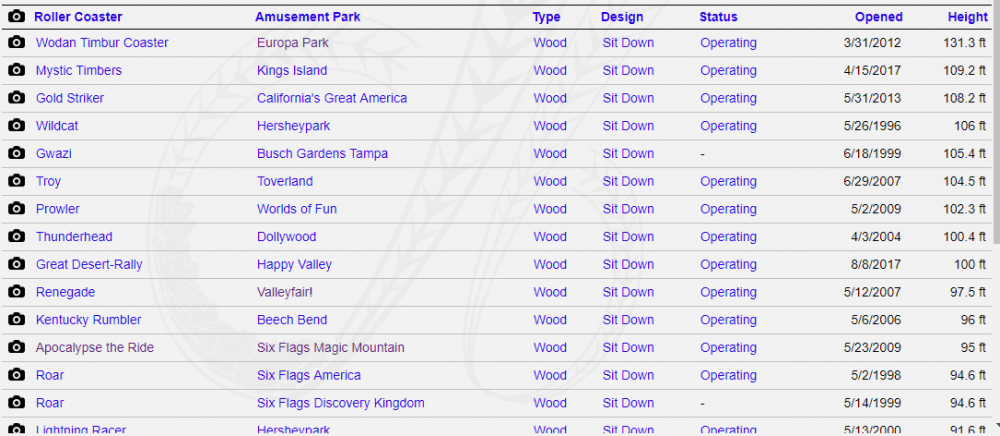
Task: Click Operating status in Kentucky Rumbler row
Action: coord(728,320)
